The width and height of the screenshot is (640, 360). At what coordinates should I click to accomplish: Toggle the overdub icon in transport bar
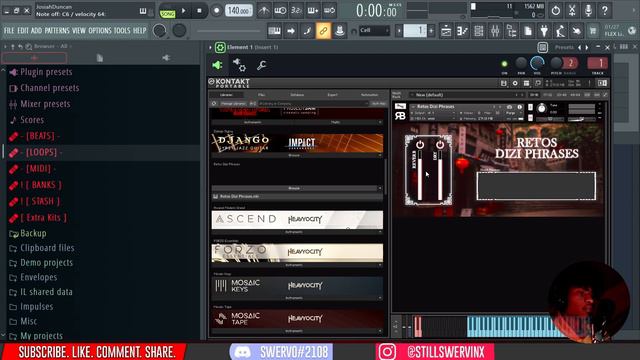point(313,10)
